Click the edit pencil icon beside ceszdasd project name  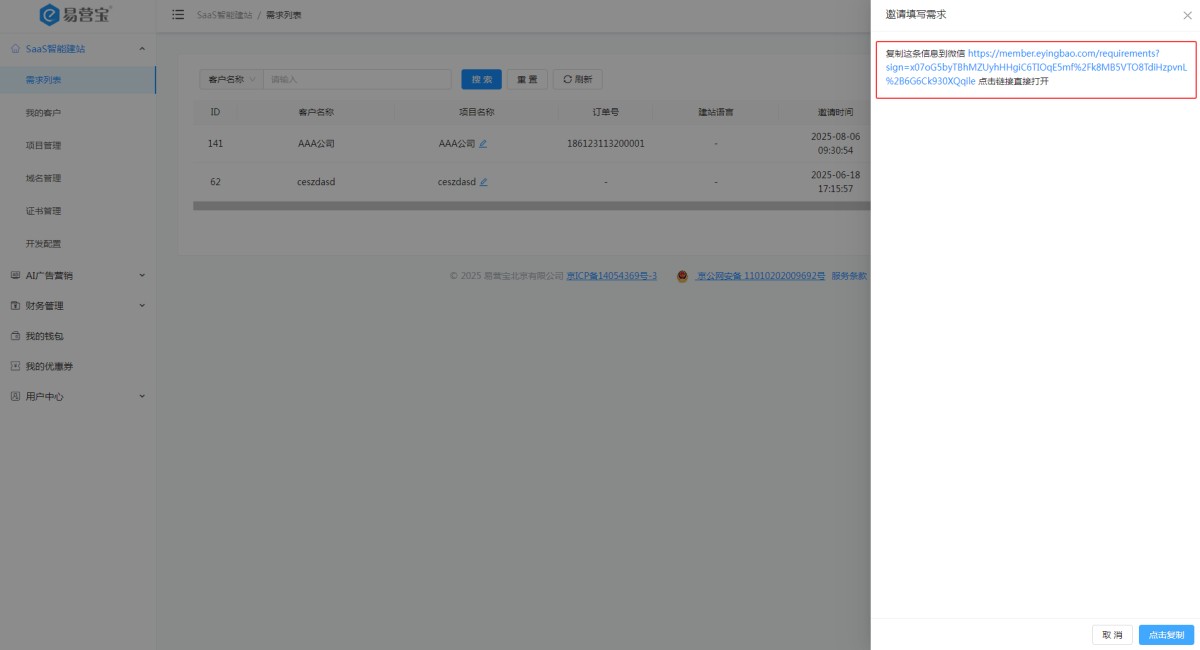pyautogui.click(x=484, y=182)
